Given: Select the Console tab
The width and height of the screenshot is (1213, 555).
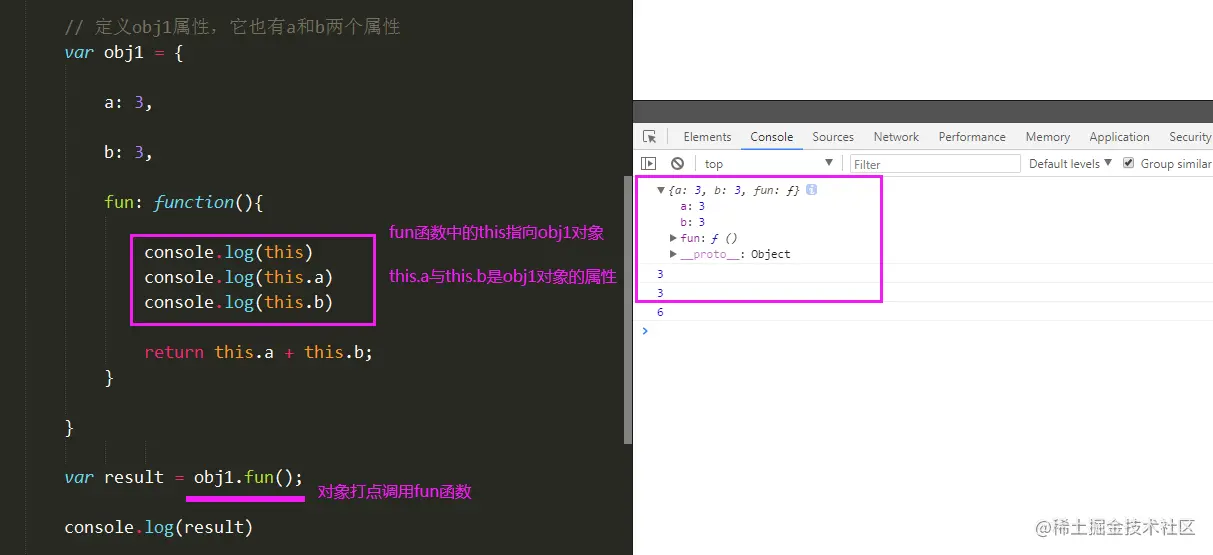Looking at the screenshot, I should pos(771,137).
